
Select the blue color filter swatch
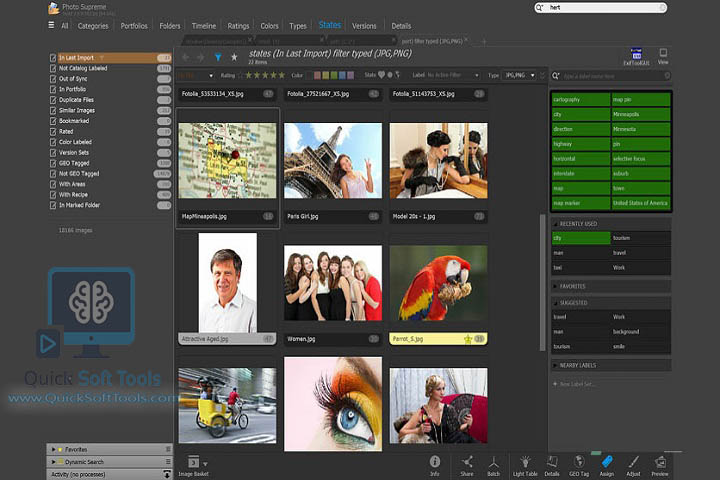[342, 75]
